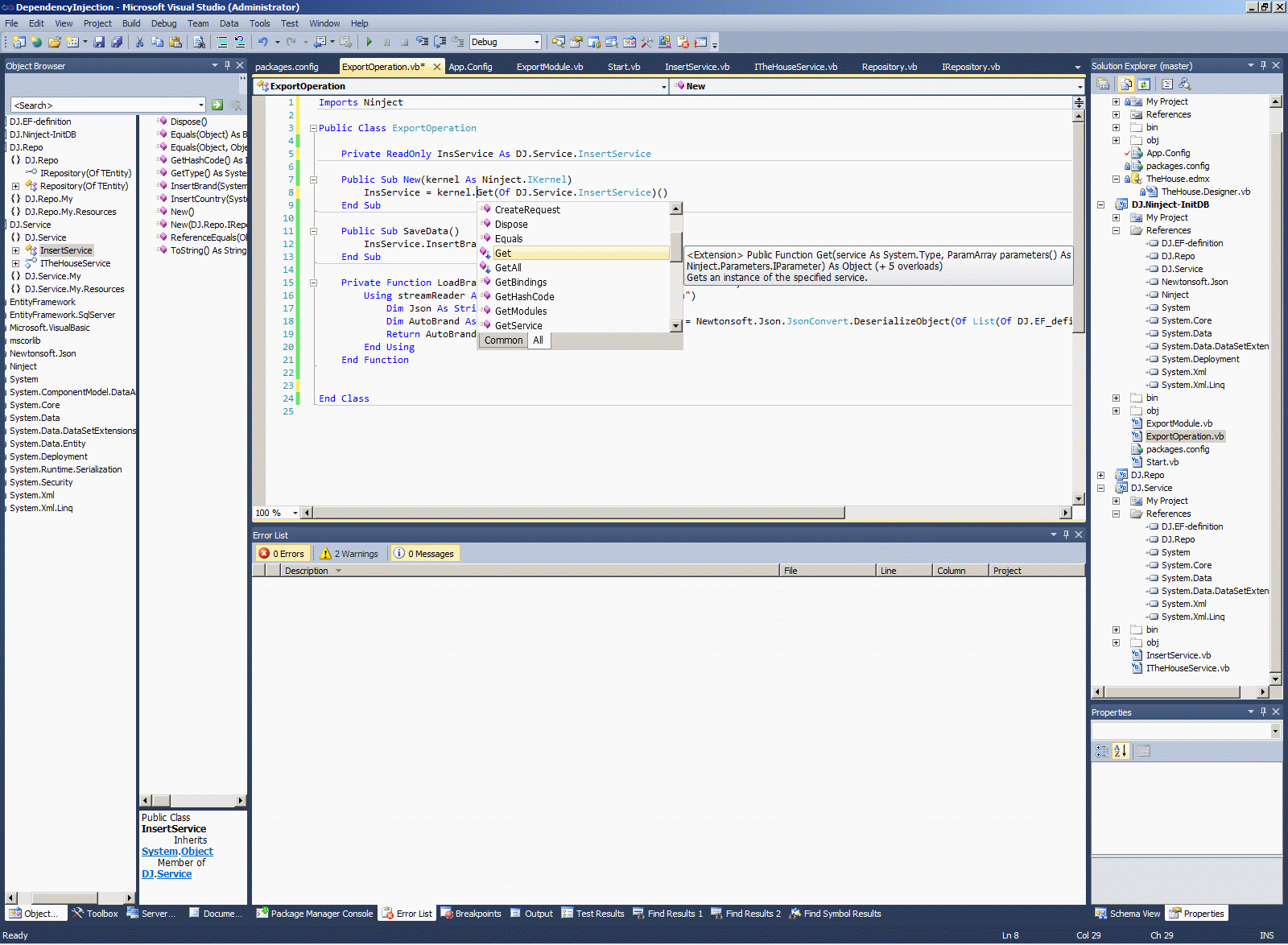Click the green Object Browser search arrow
This screenshot has width=1288, height=945.
[x=217, y=105]
